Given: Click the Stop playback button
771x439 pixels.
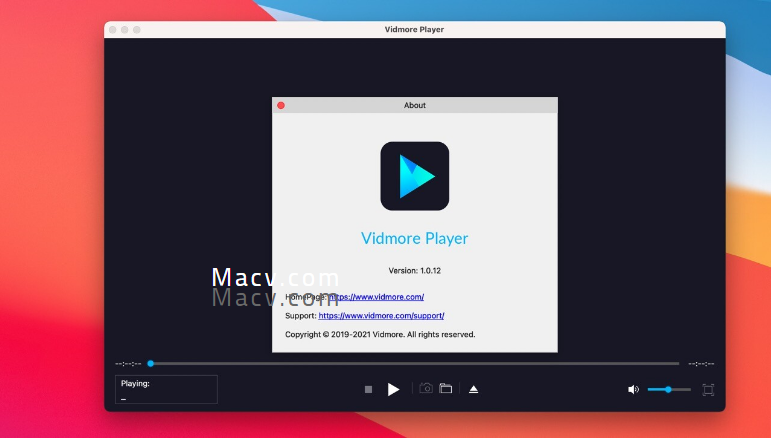Looking at the screenshot, I should [x=368, y=389].
